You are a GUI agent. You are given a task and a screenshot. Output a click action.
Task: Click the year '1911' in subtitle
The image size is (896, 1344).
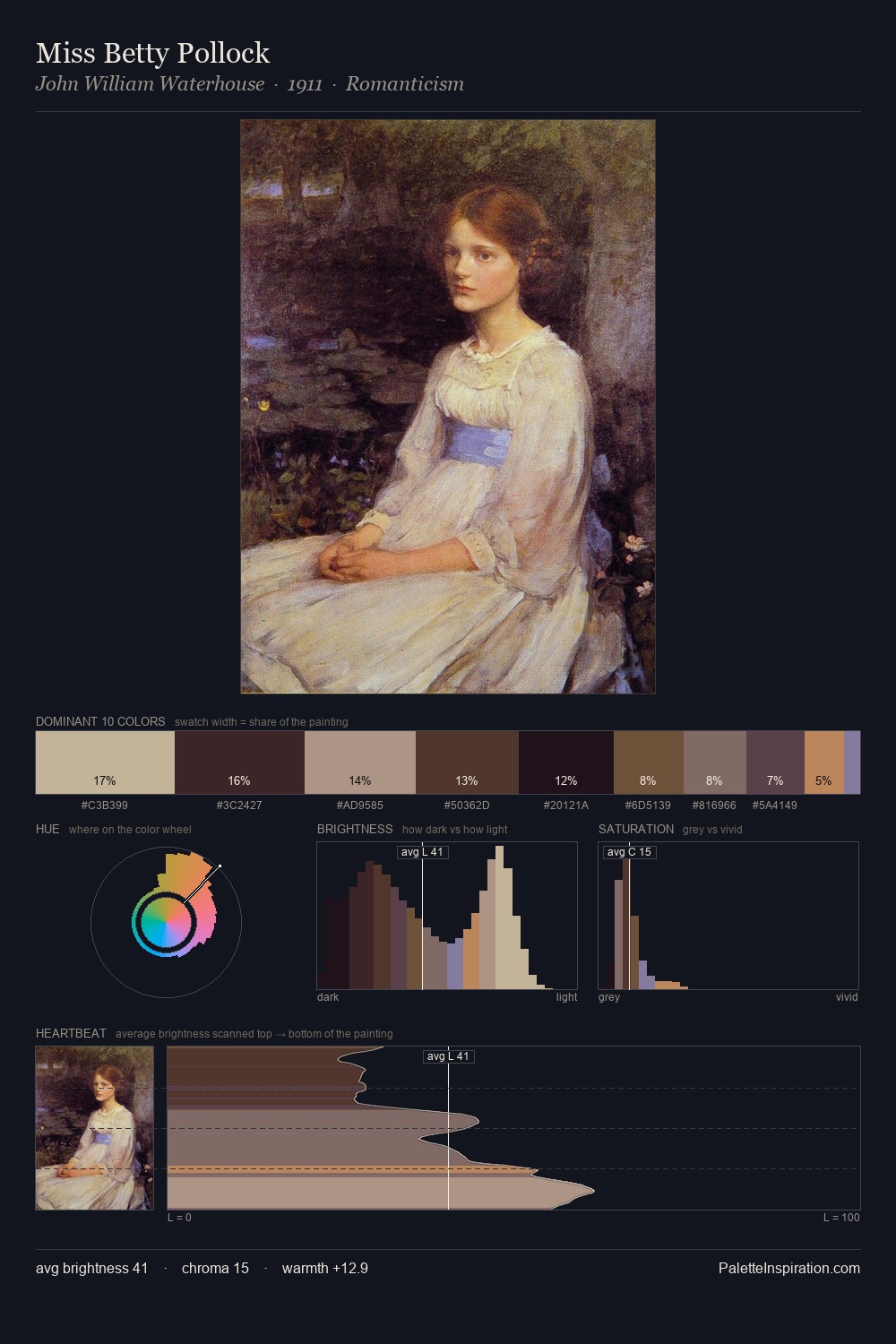click(305, 84)
